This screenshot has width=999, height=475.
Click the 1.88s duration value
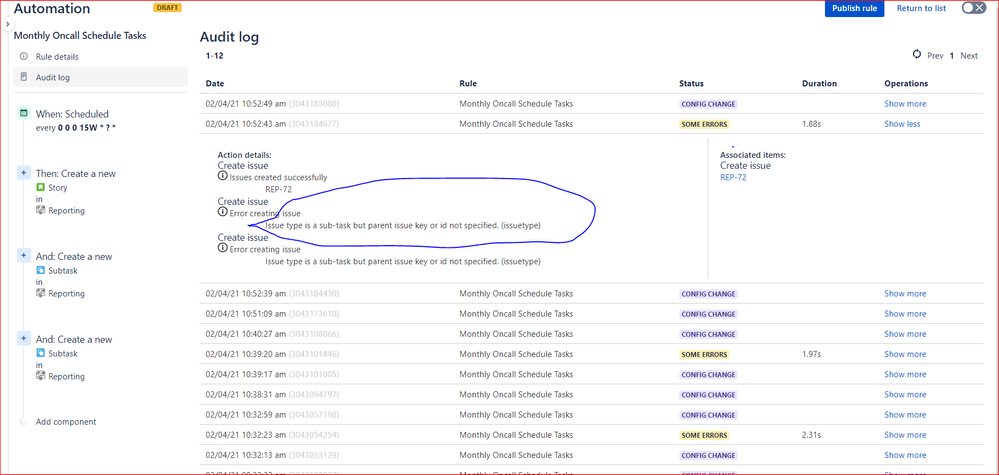click(811, 124)
